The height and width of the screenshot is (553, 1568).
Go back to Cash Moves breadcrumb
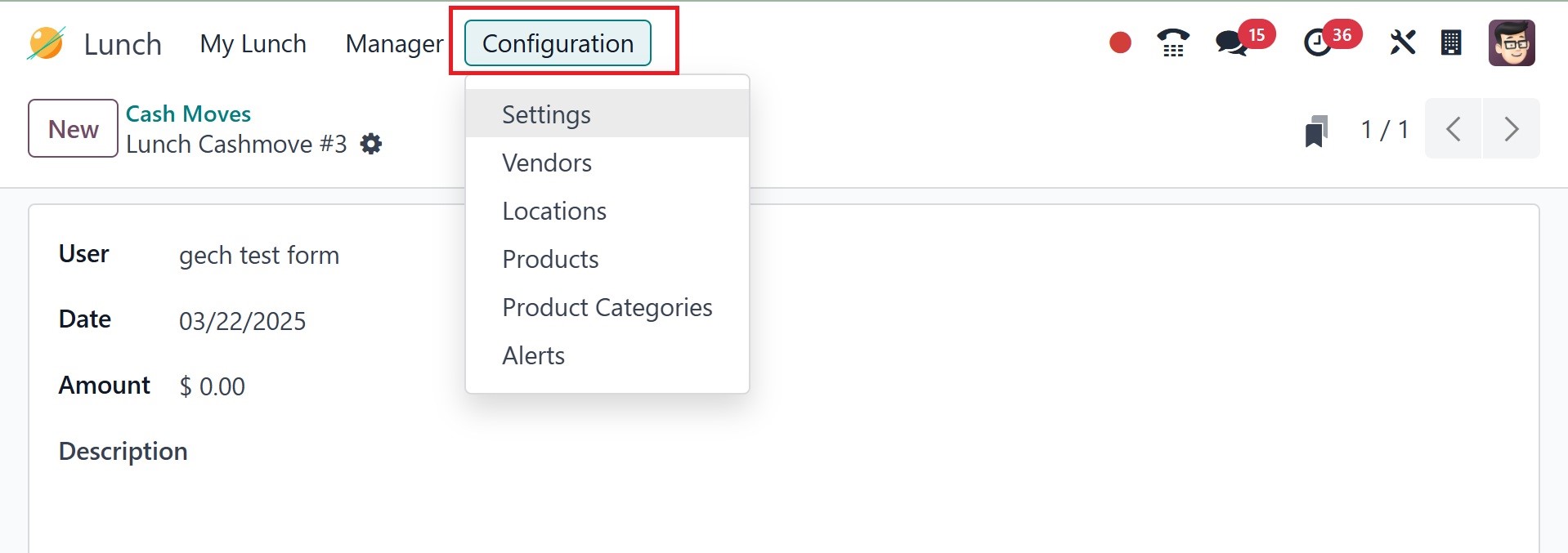(188, 114)
